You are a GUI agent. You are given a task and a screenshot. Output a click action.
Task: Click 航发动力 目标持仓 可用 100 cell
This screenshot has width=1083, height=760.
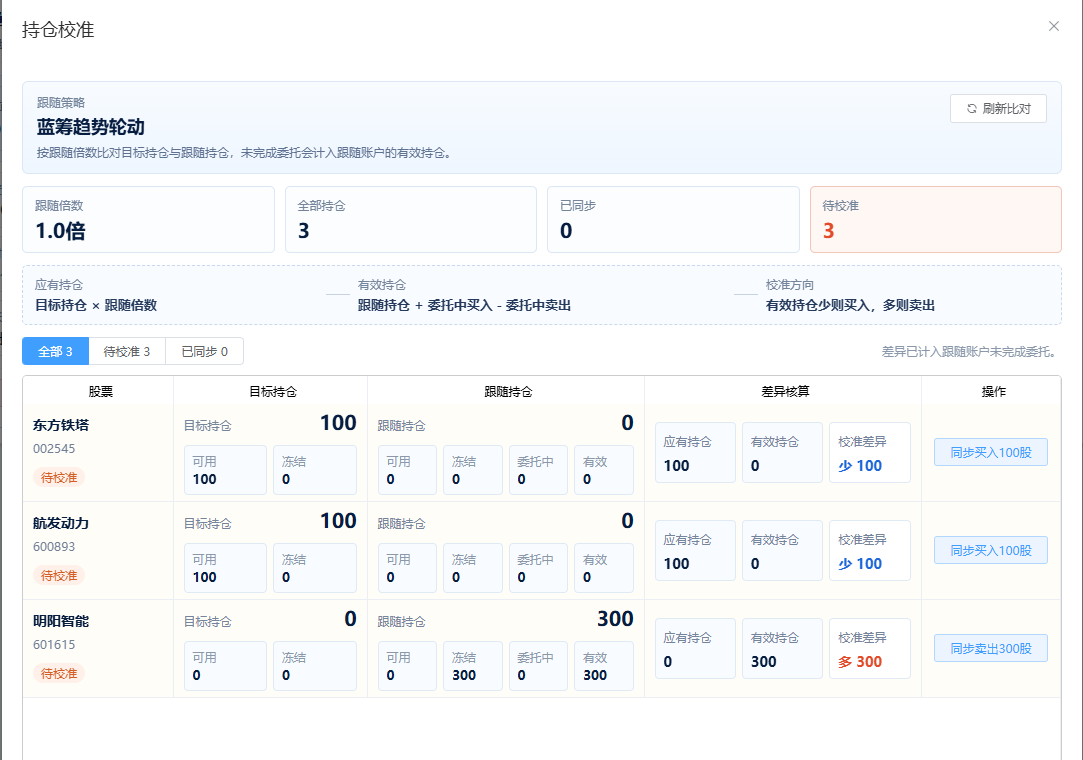click(225, 568)
